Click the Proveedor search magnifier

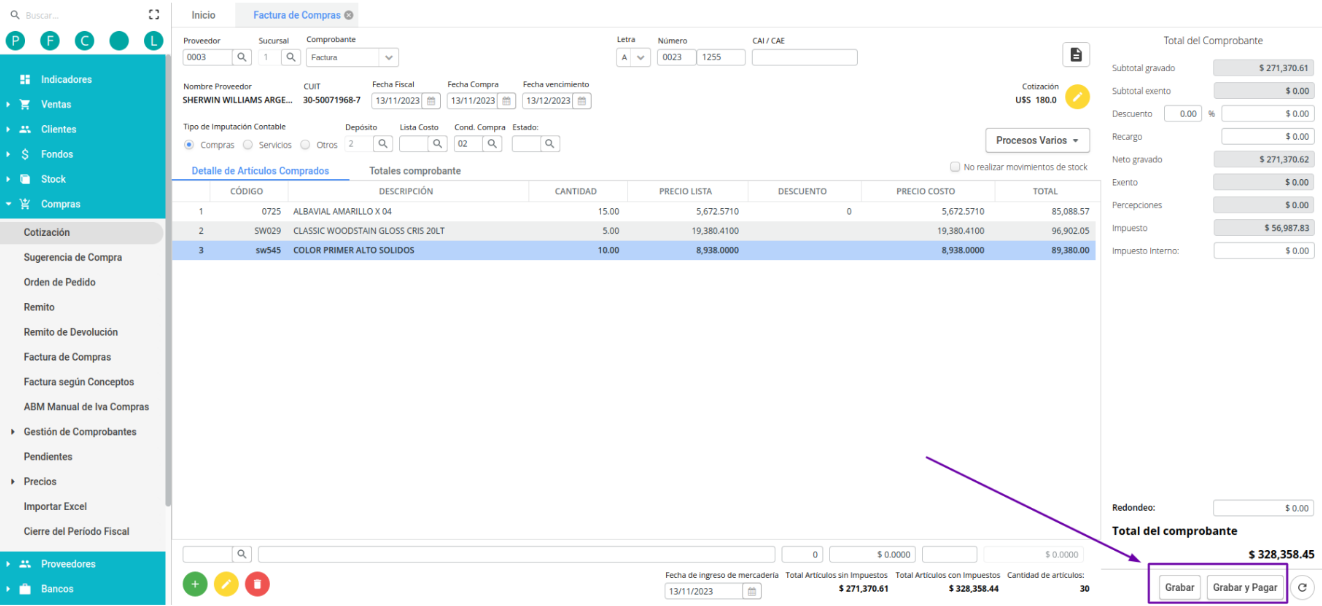[x=243, y=57]
